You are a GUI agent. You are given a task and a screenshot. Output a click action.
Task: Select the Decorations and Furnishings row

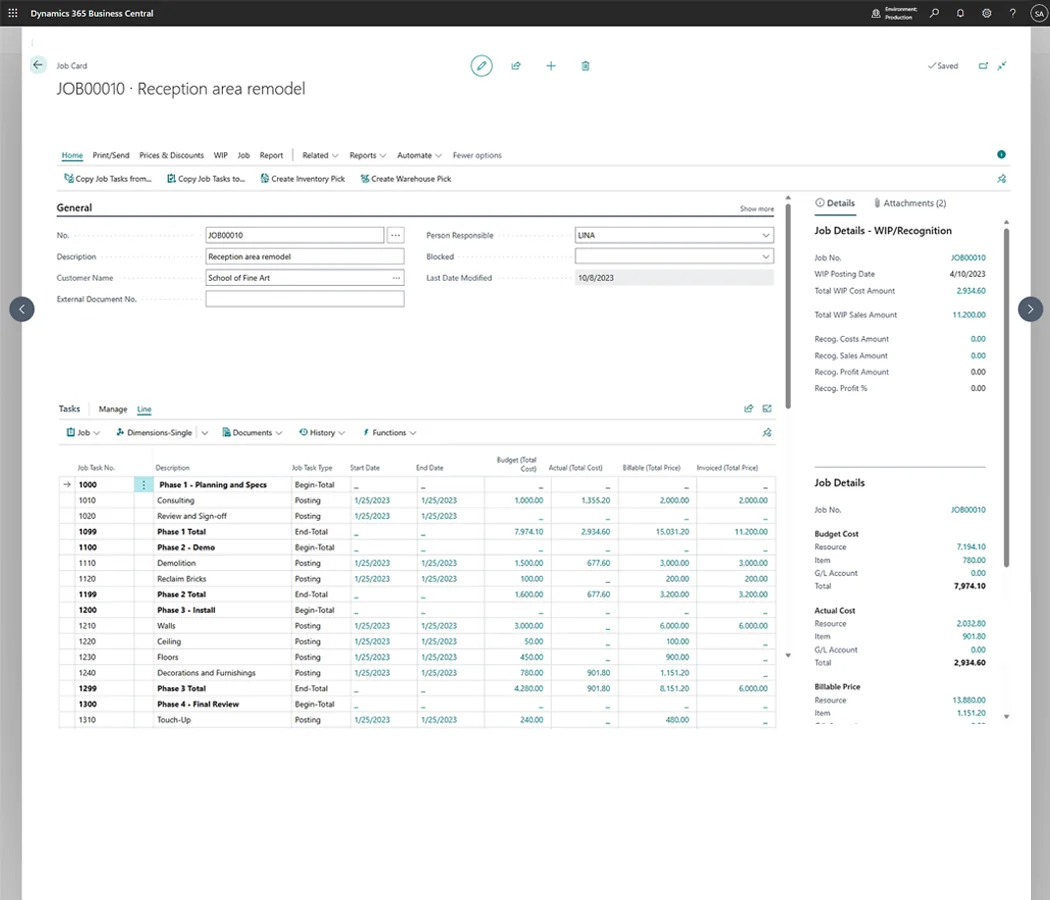tap(417, 673)
